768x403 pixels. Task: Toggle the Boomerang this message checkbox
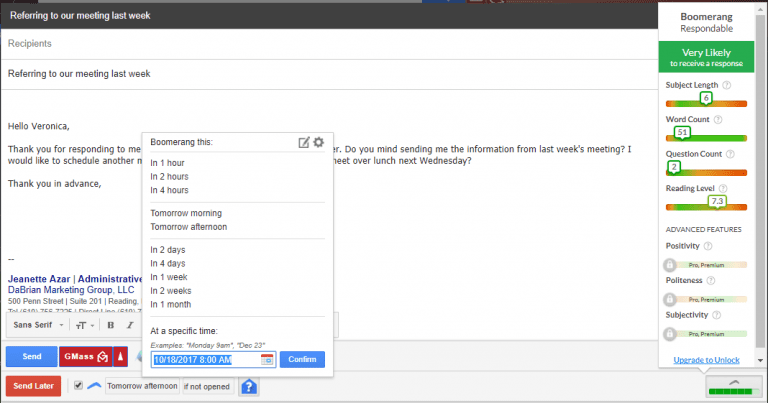[x=78, y=385]
